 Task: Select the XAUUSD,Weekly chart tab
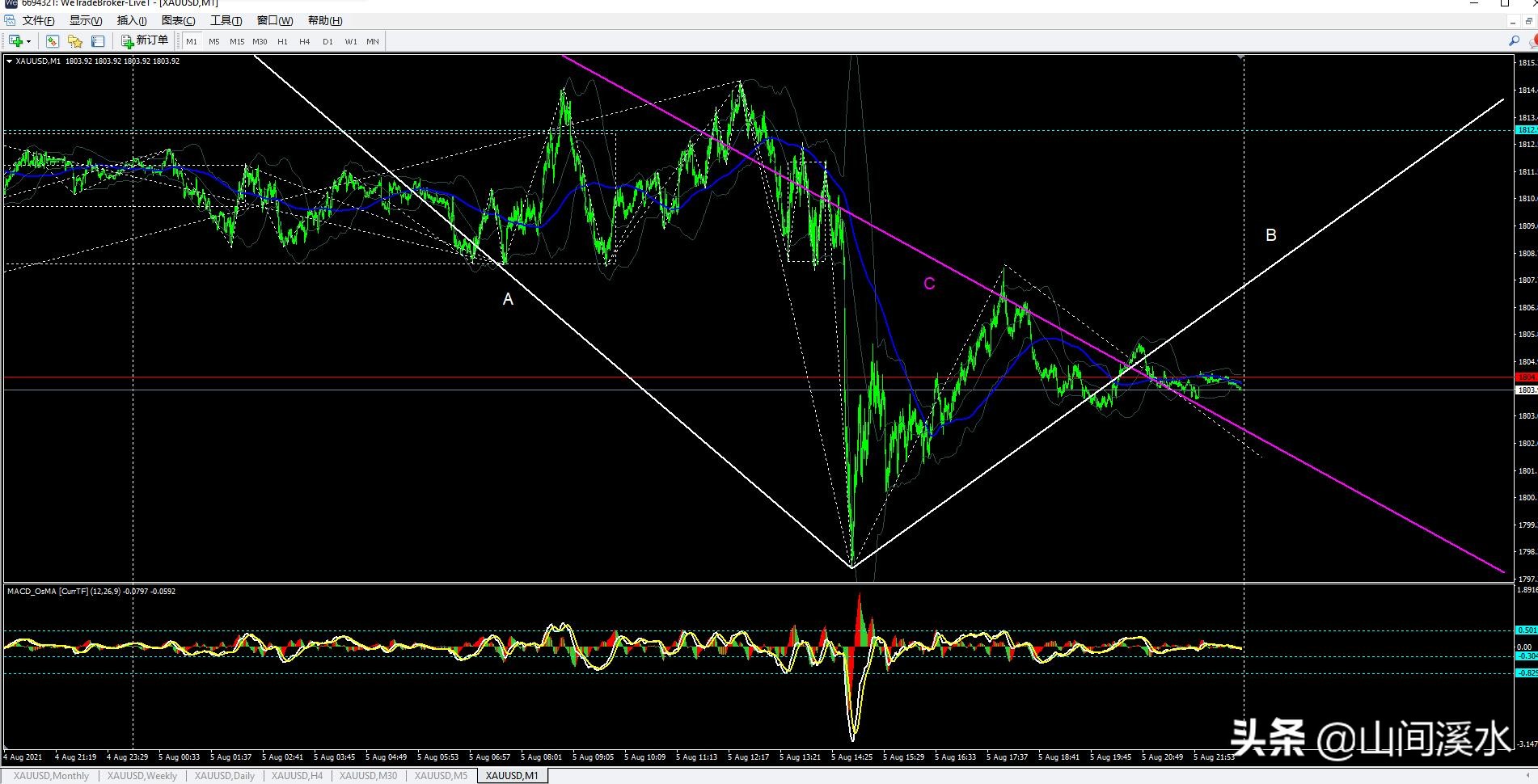[142, 776]
